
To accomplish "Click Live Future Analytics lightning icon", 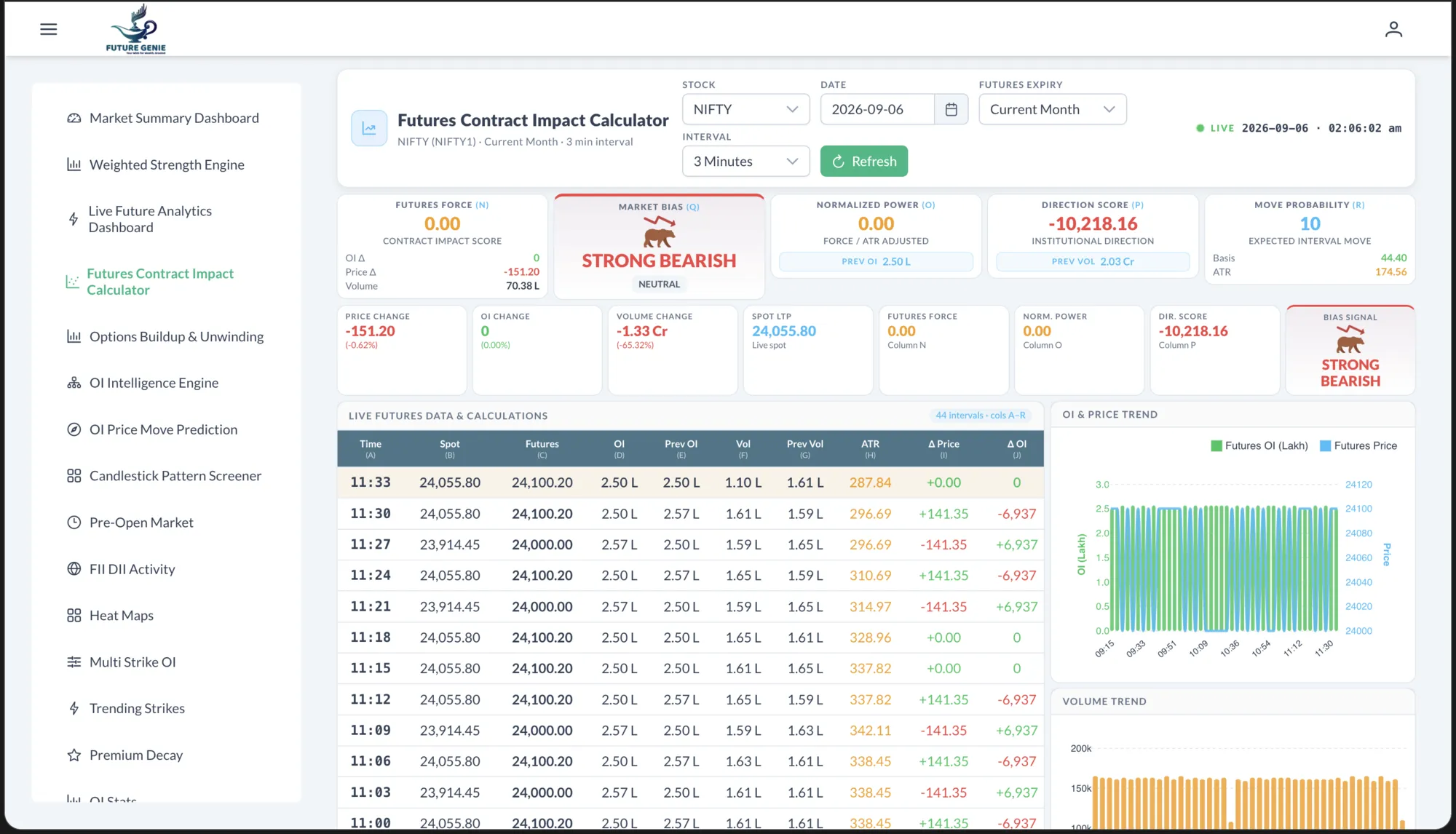I will pos(74,219).
